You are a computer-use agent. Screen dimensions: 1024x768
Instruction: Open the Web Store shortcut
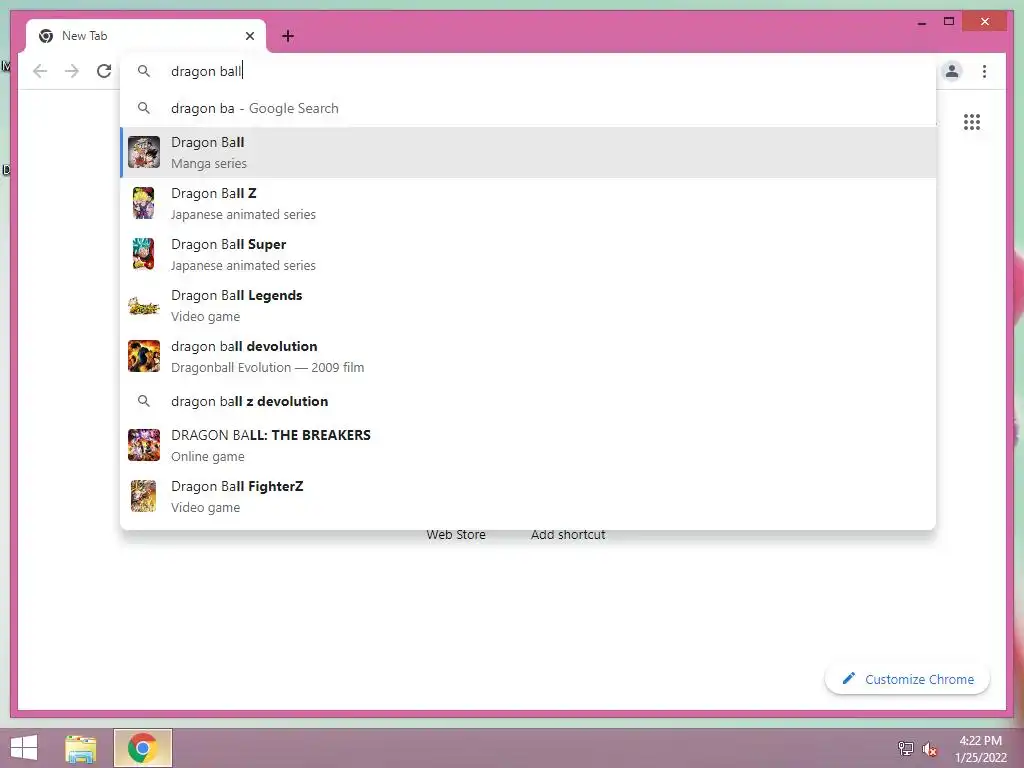coord(456,535)
